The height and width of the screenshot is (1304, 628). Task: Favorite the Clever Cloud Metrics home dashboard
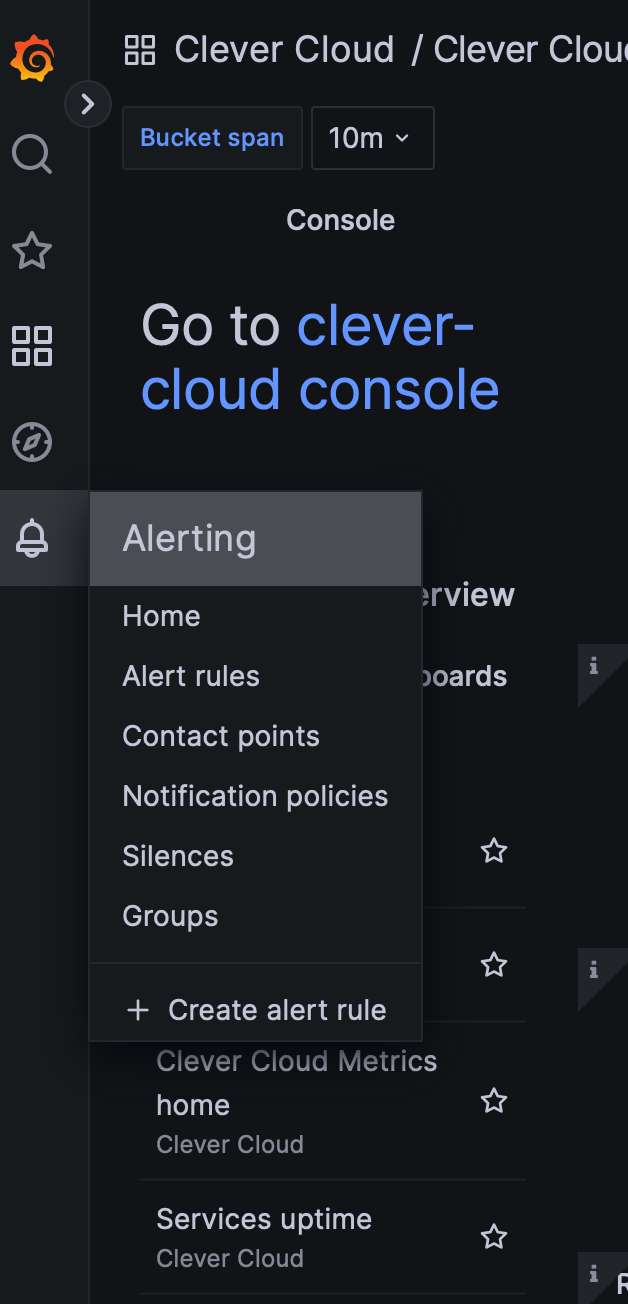coord(493,1100)
